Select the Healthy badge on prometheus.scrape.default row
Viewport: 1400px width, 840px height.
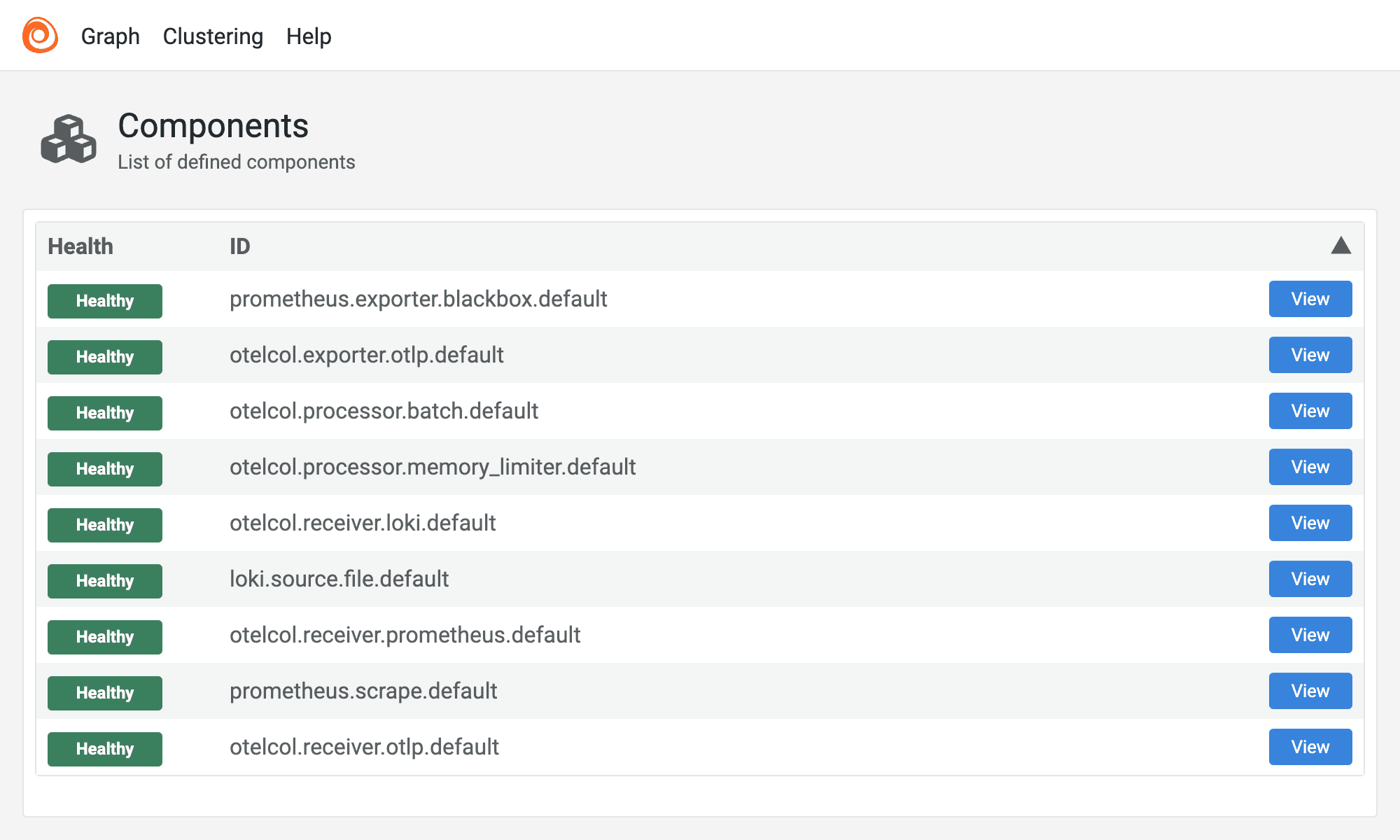[104, 692]
